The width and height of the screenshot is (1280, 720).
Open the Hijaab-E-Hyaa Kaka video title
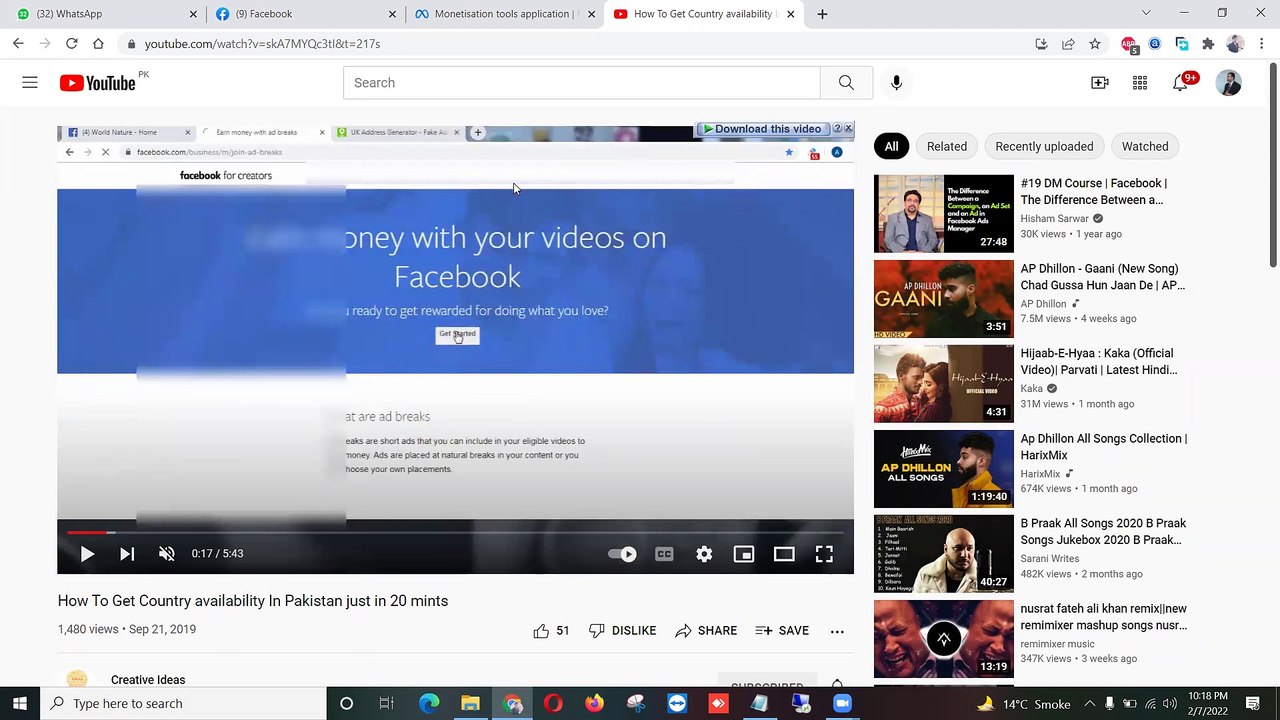click(1099, 361)
